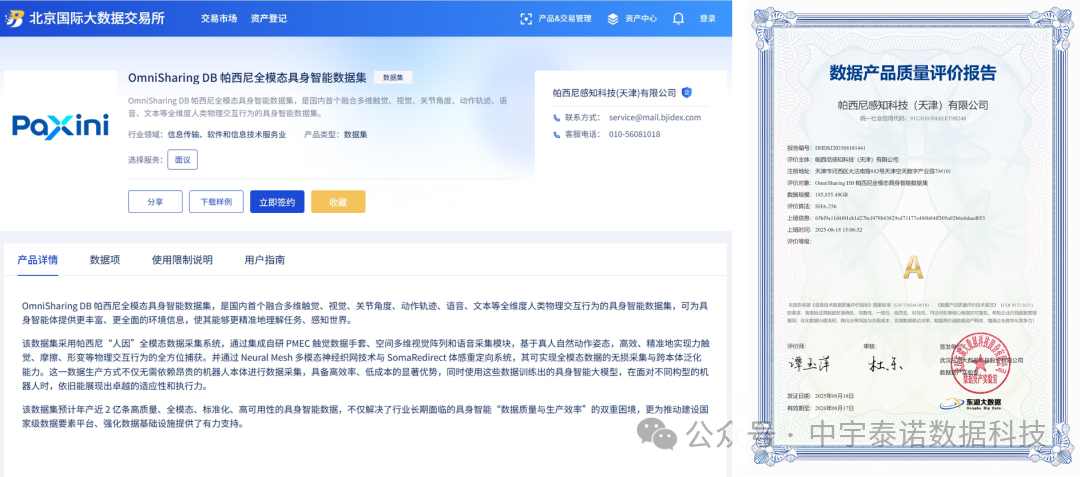Switch to the 使用限制说明 tab
This screenshot has width=1080, height=477.
pos(183,260)
